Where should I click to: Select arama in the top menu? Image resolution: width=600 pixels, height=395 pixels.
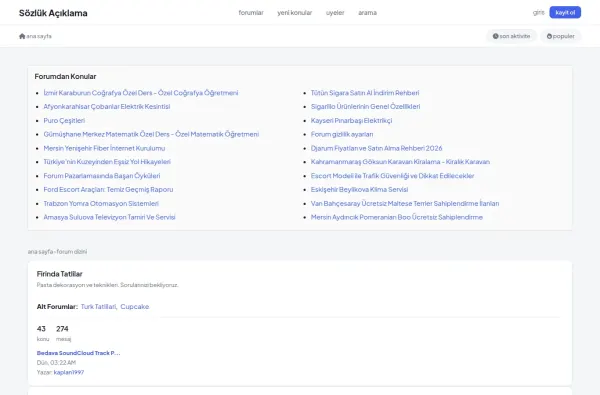pos(367,13)
